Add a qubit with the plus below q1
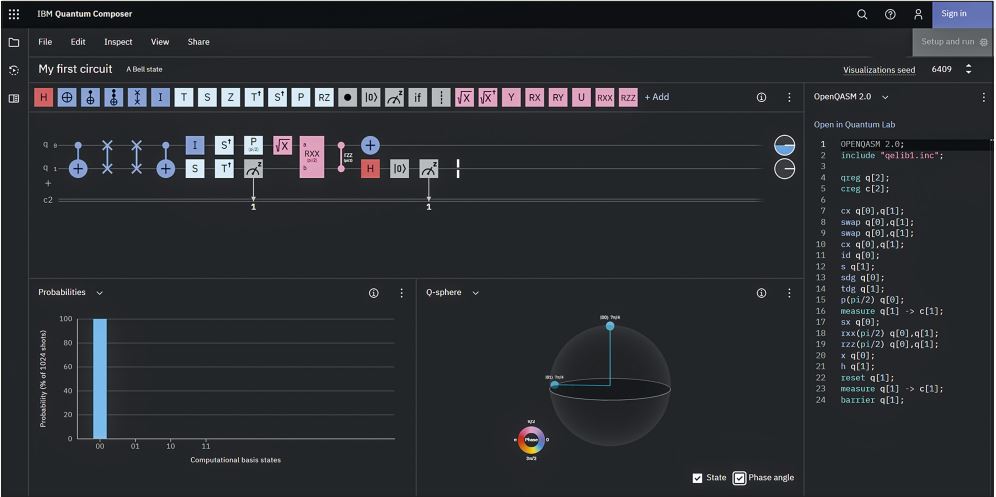Image resolution: width=996 pixels, height=497 pixels. 48,183
